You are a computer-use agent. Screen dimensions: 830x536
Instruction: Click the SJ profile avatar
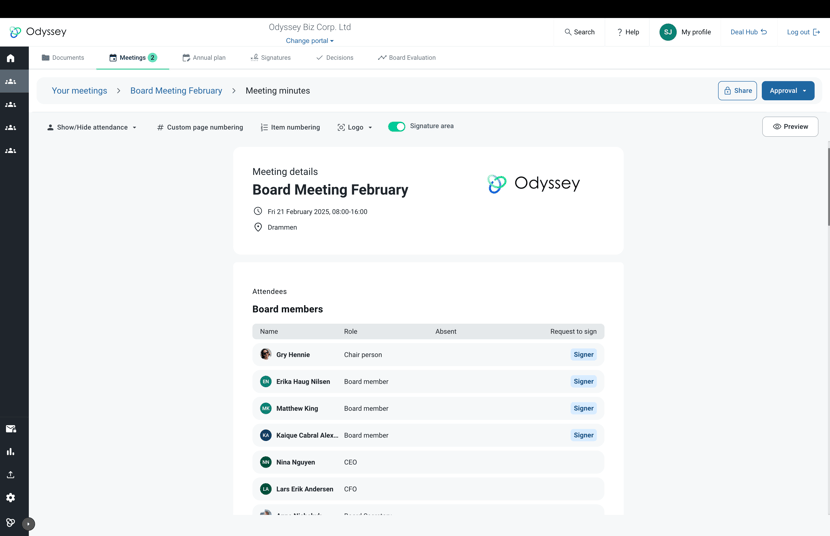(x=667, y=32)
